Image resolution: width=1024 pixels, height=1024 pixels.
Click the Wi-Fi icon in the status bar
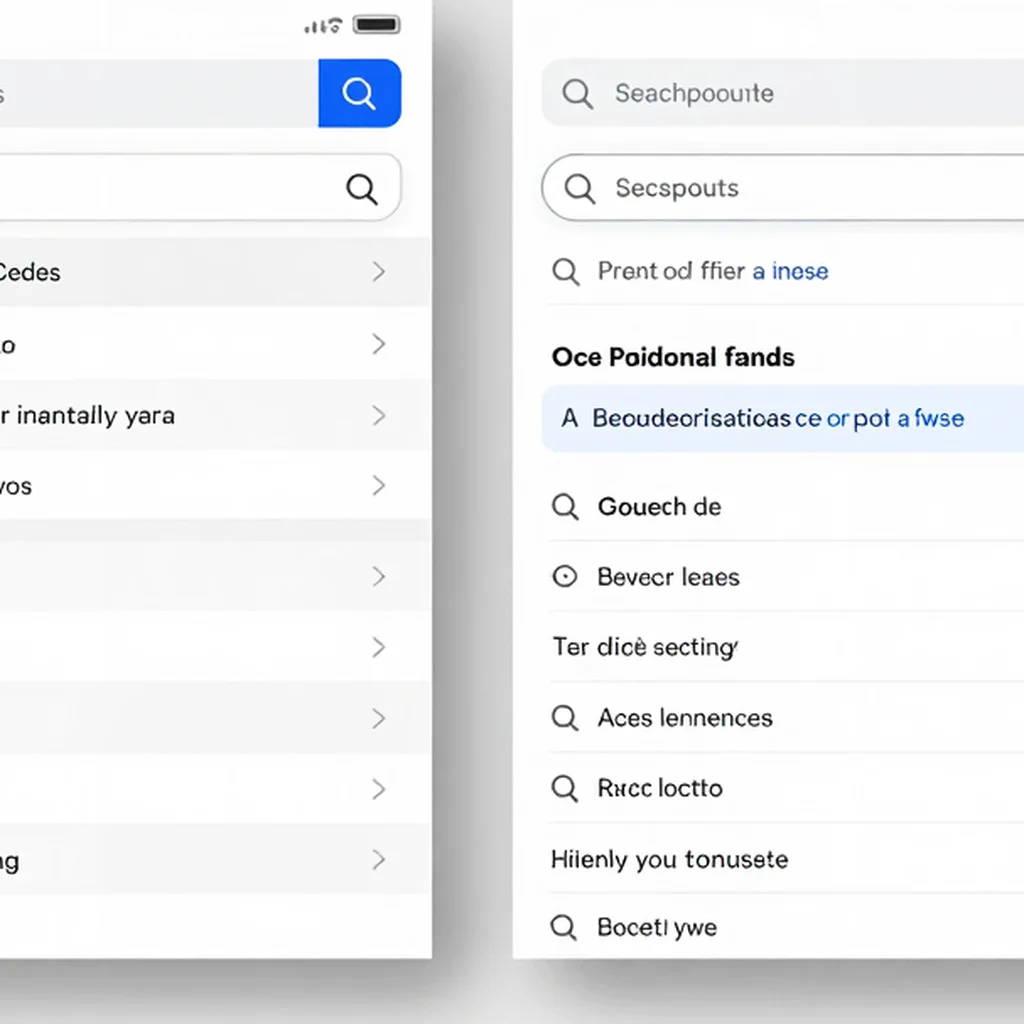pos(335,25)
